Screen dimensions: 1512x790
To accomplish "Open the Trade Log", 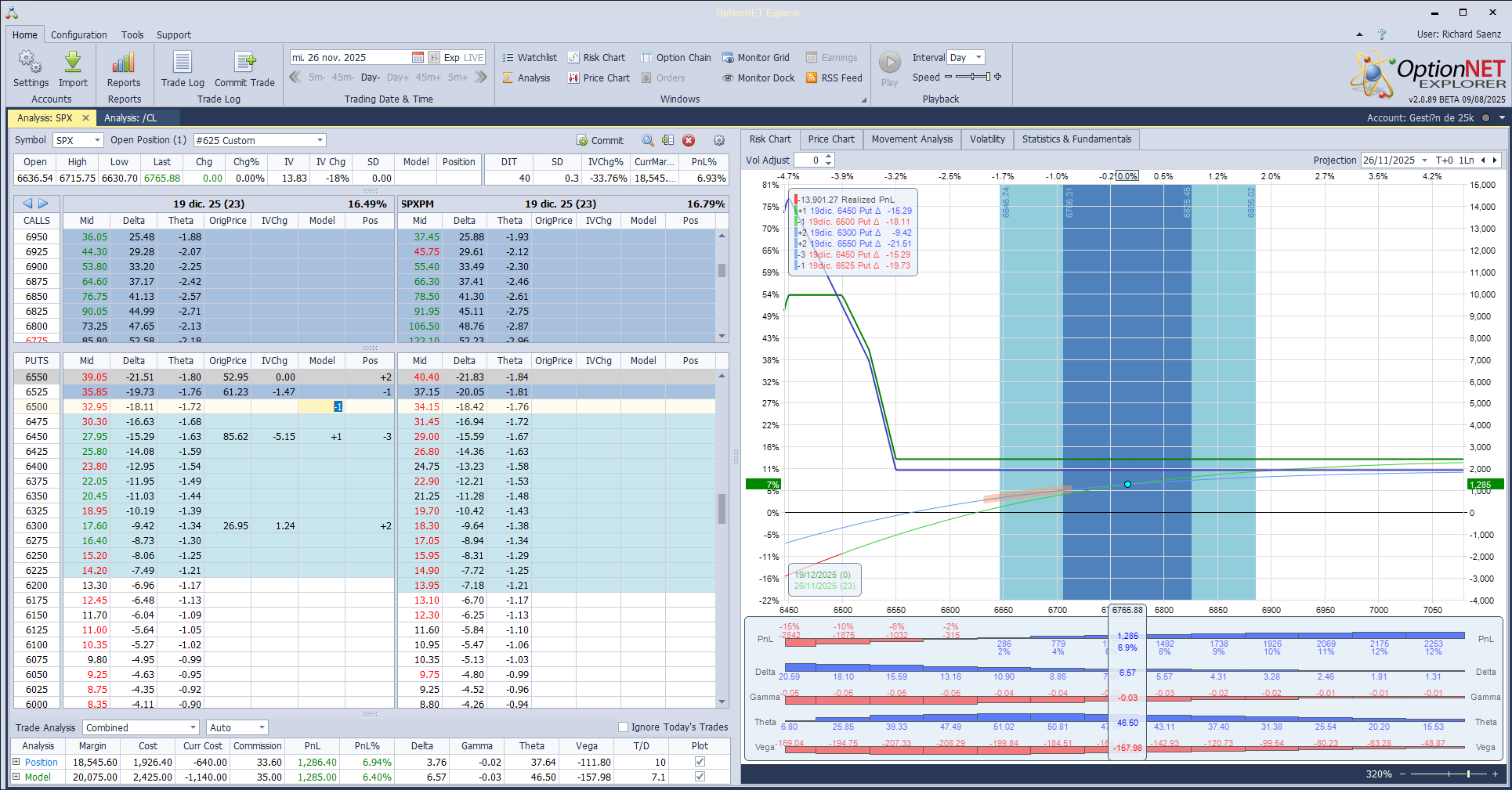I will pos(183,69).
